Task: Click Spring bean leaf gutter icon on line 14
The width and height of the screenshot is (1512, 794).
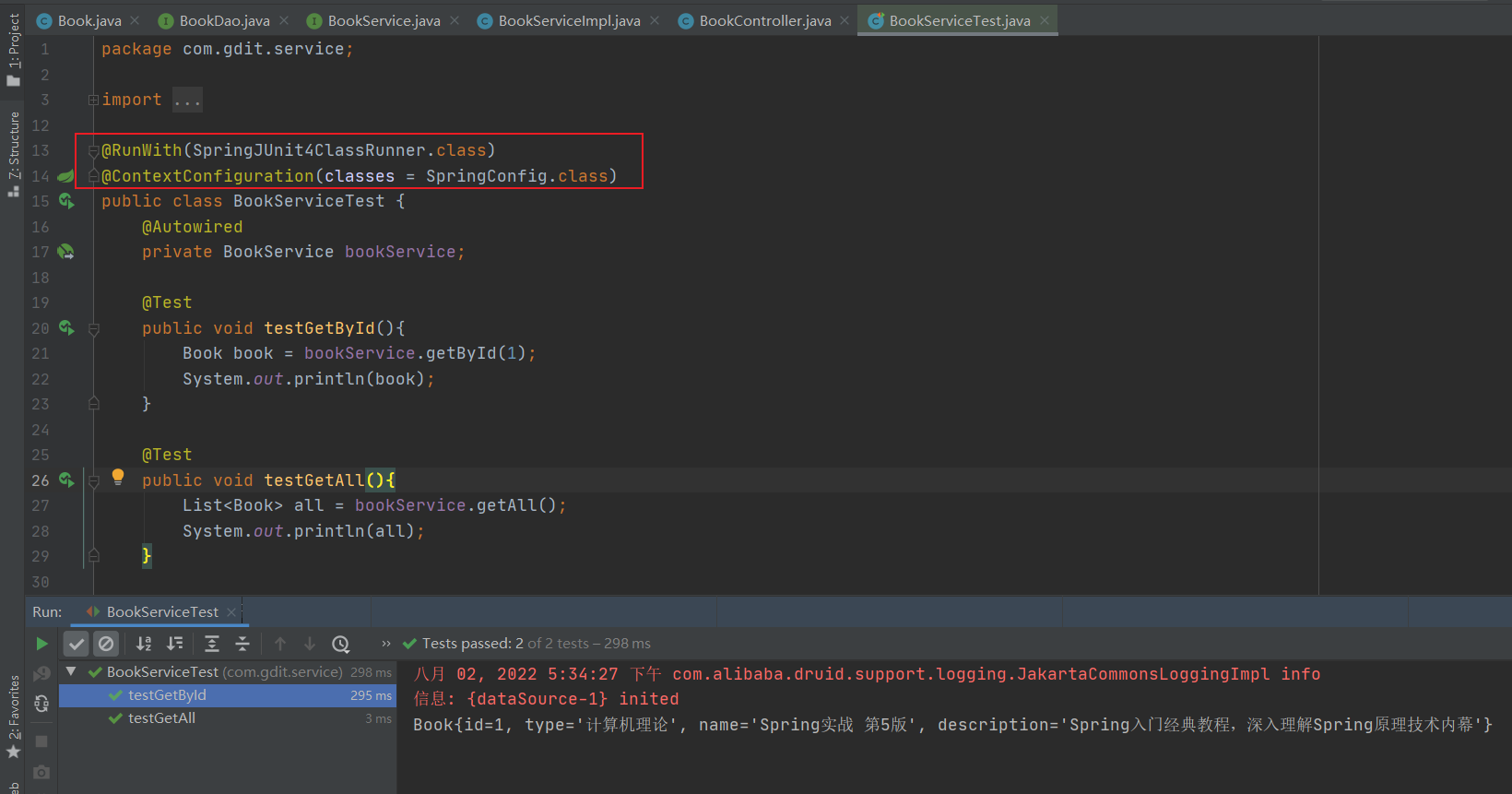Action: pos(65,176)
